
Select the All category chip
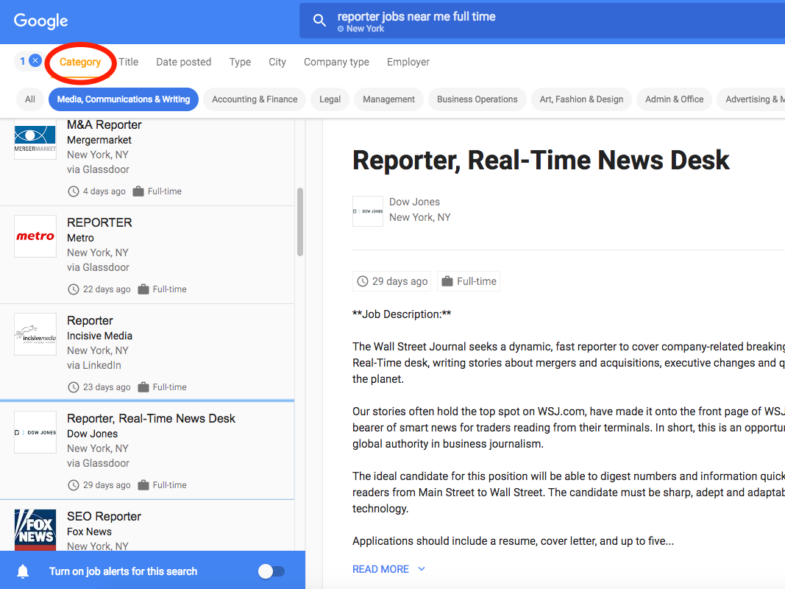pyautogui.click(x=30, y=99)
